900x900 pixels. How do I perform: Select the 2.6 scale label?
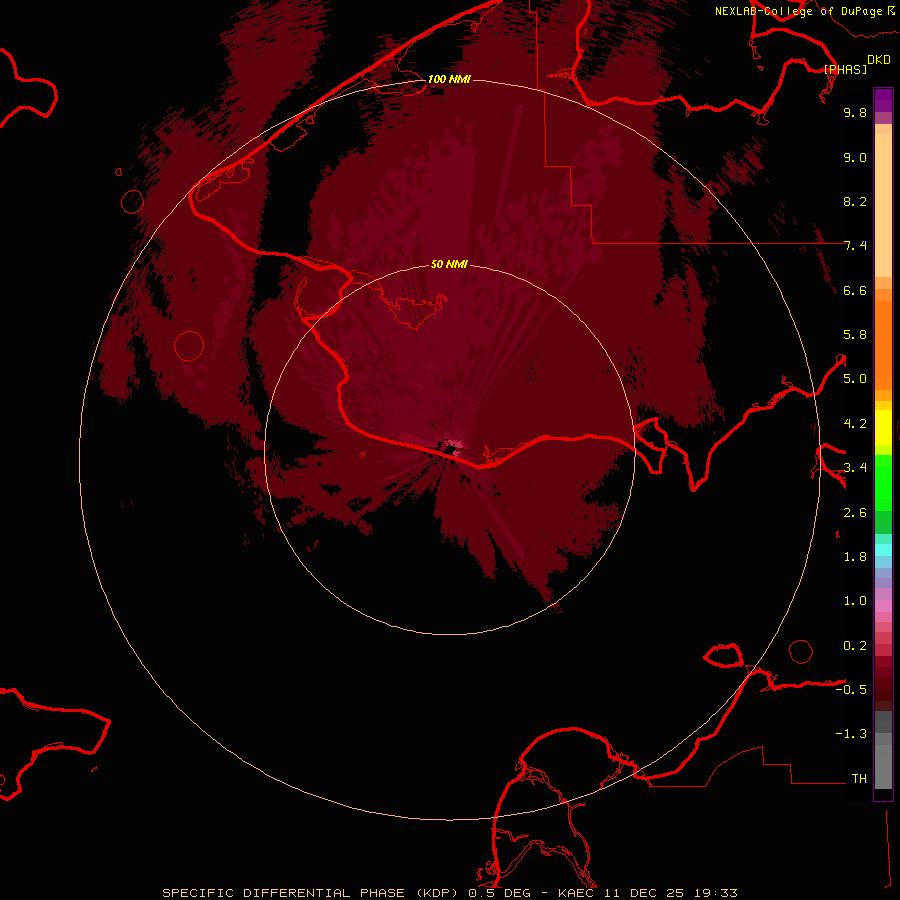click(x=855, y=513)
